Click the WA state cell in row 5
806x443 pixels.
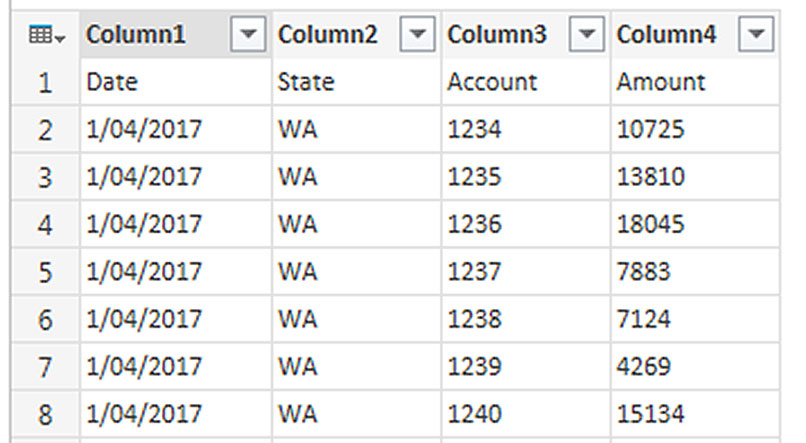[x=356, y=272]
